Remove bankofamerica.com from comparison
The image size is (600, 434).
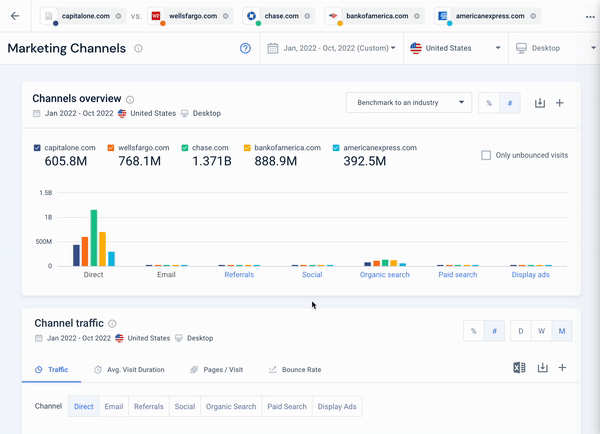417,16
